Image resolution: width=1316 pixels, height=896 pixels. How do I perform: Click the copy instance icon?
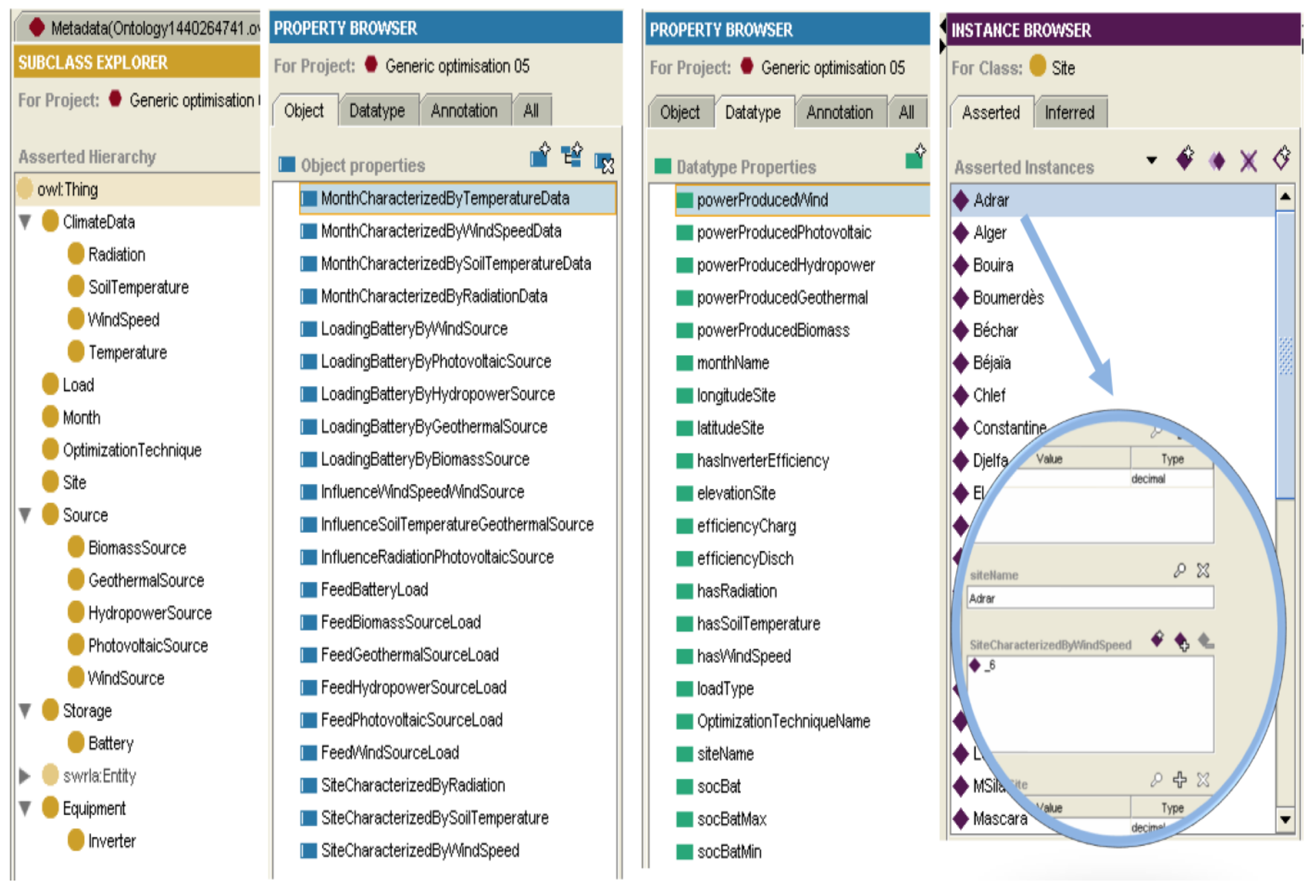pyautogui.click(x=1217, y=161)
